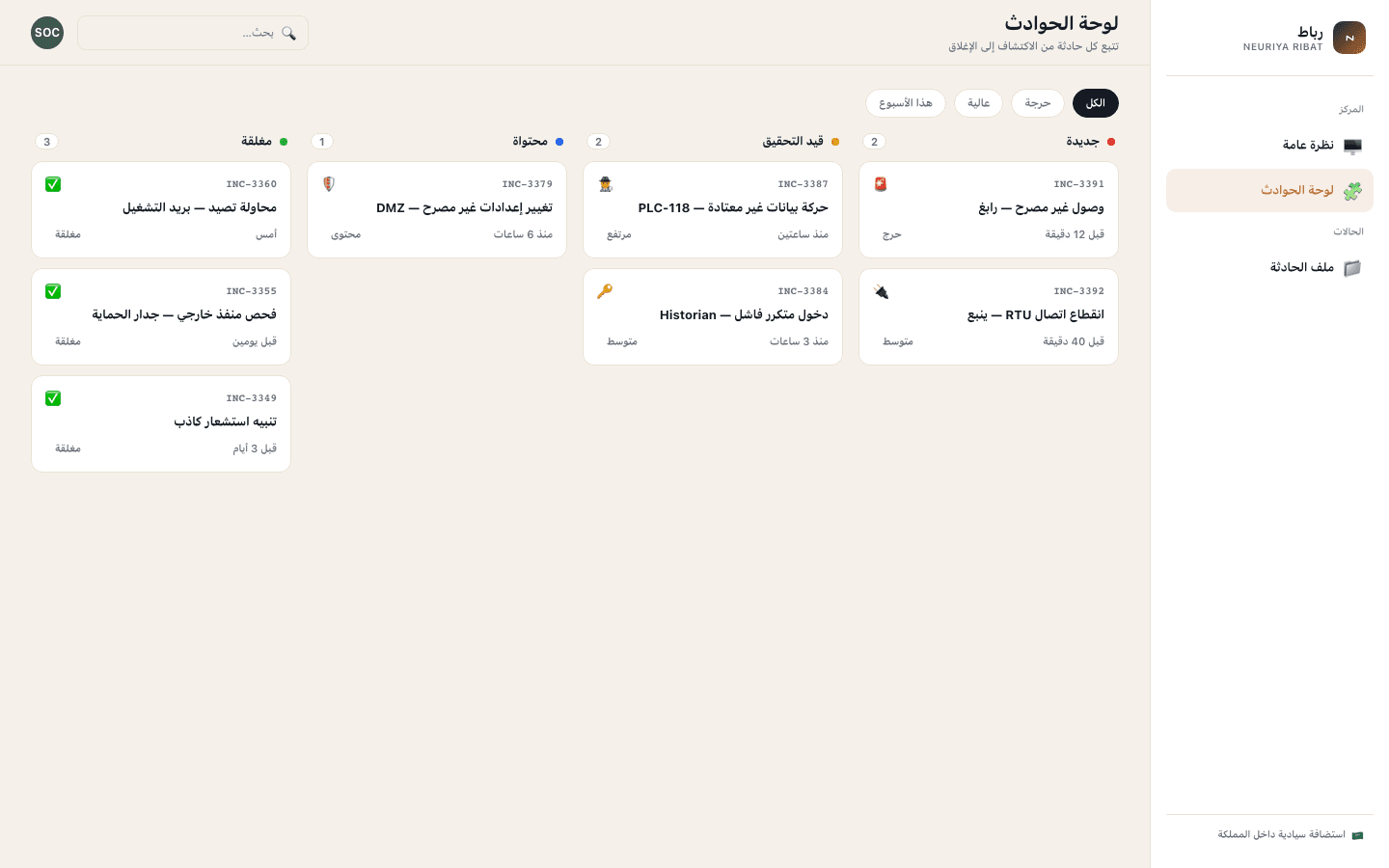Click the puzzle icon beside لوحة الحوادث
This screenshot has height=868, width=1389.
(1352, 191)
